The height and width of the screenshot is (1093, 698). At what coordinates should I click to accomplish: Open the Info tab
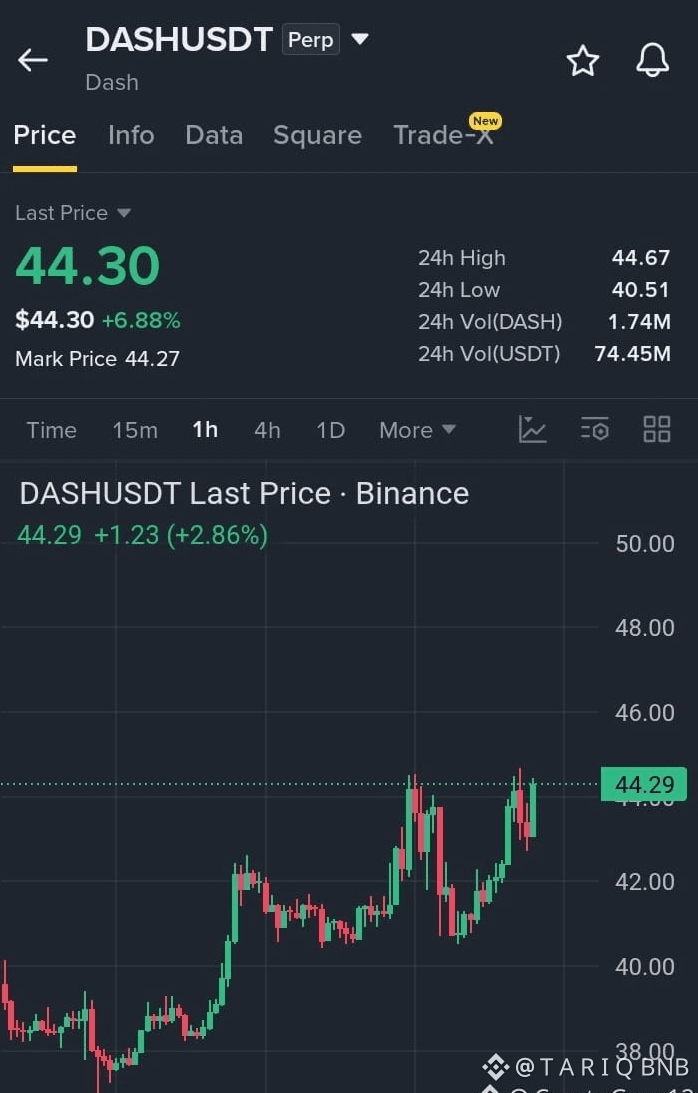131,135
